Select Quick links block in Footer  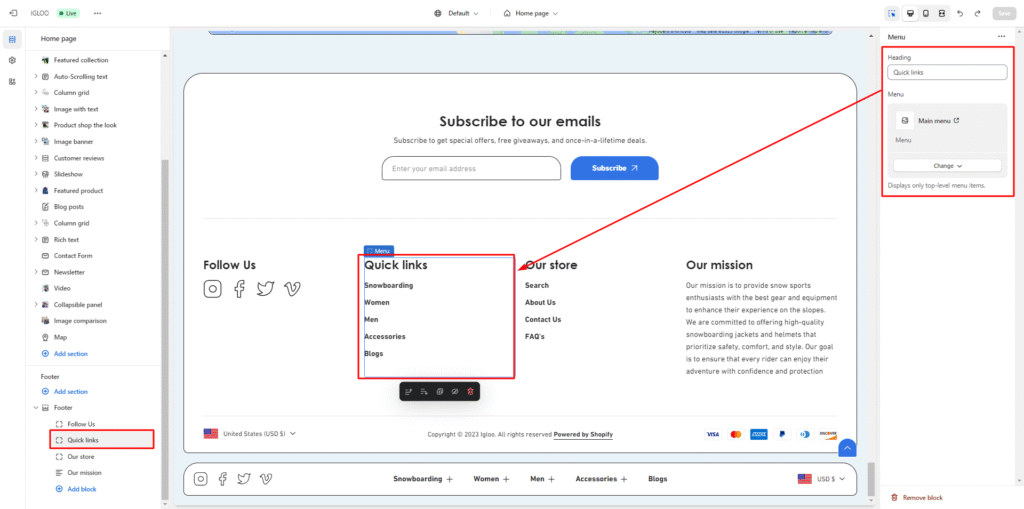pos(83,440)
